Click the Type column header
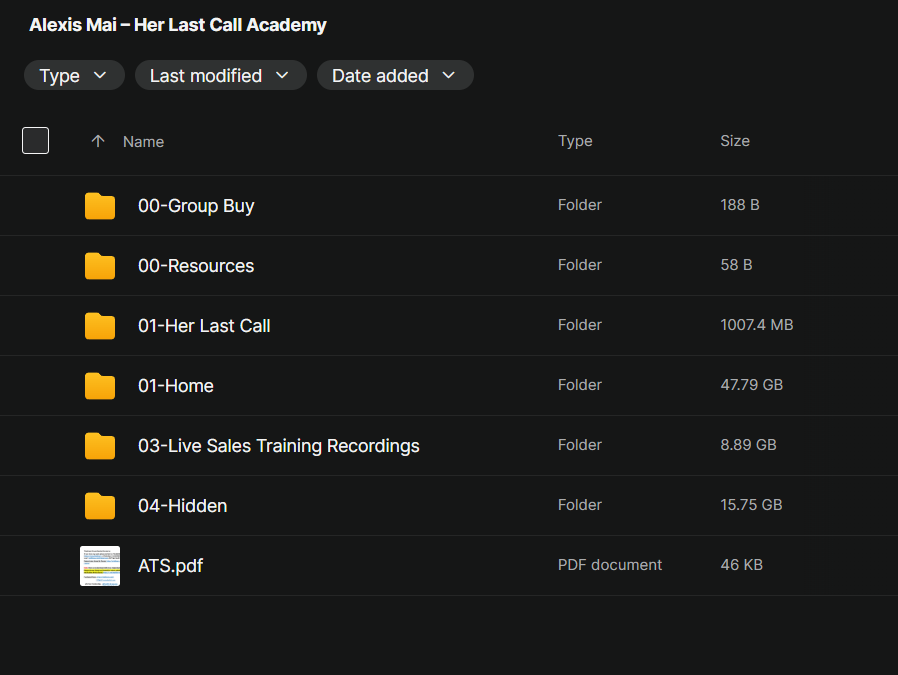 pyautogui.click(x=575, y=141)
